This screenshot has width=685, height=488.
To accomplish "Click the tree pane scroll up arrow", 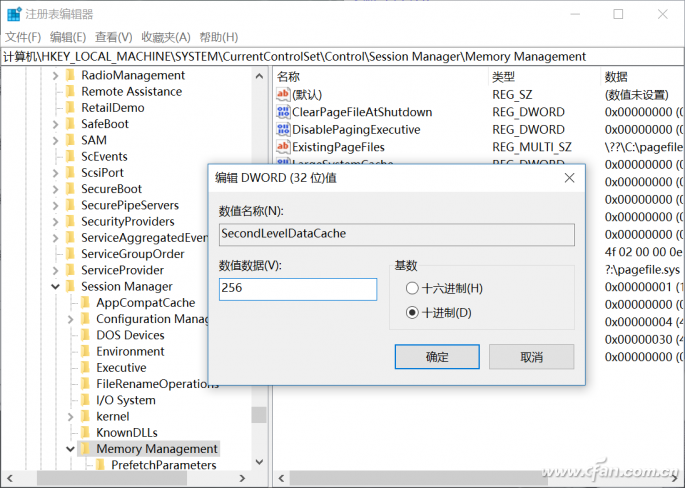I will (259, 76).
